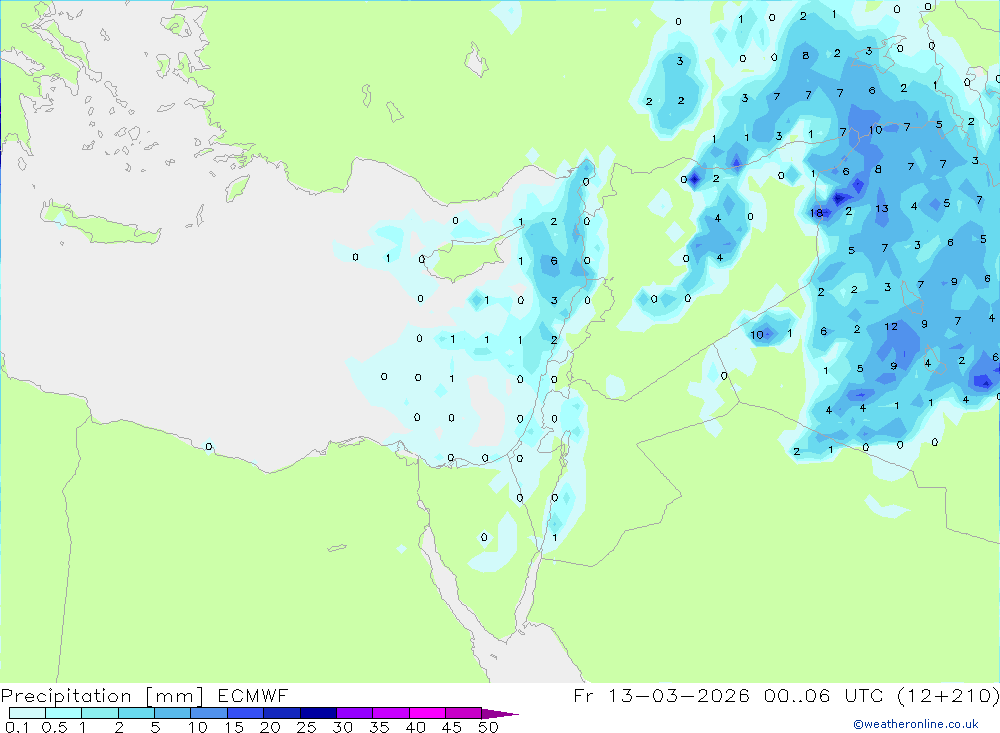Click the island of Cyprus on map
Viewport: 1000px width, 733px height.
(466, 256)
